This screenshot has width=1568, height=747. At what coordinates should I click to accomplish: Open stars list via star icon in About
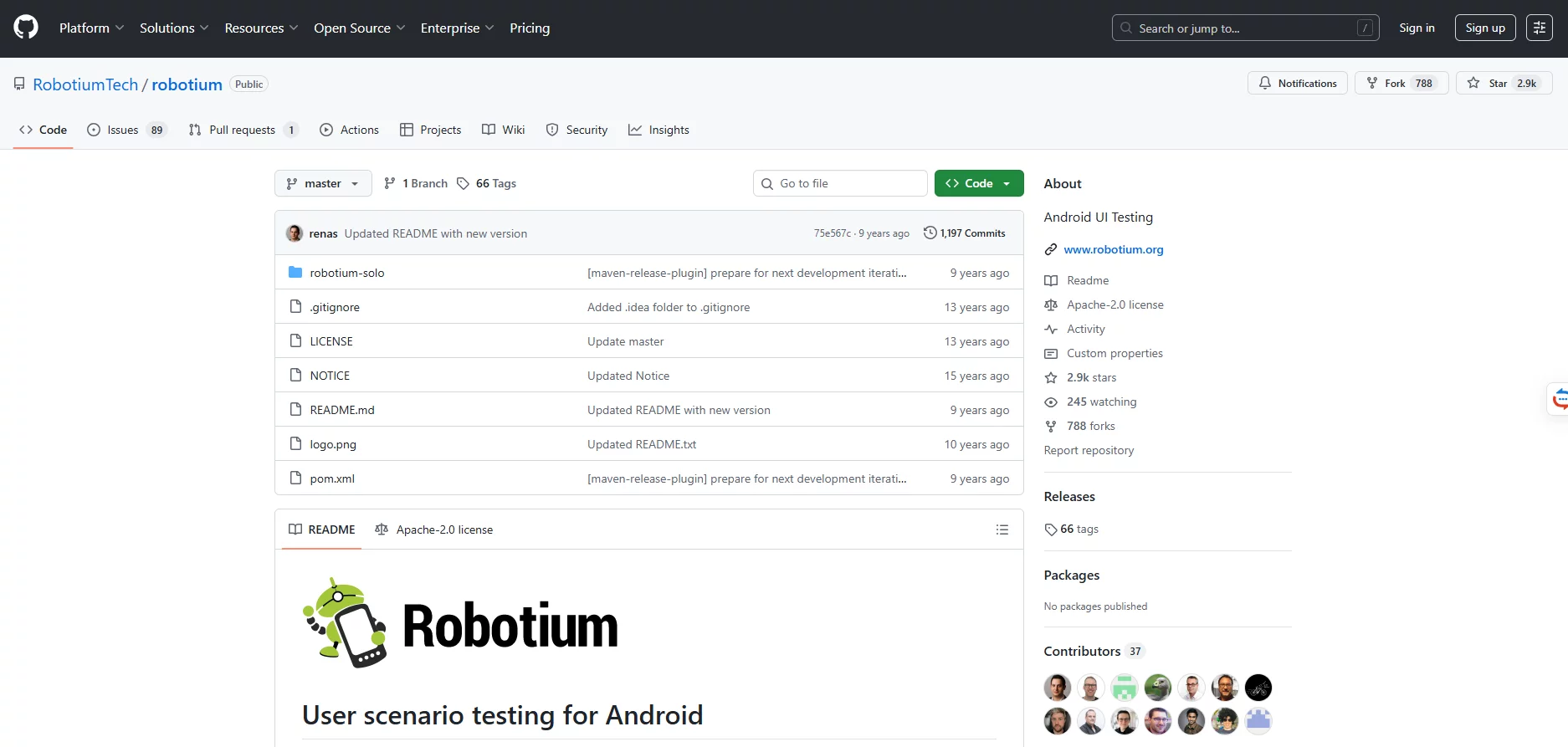point(1051,377)
